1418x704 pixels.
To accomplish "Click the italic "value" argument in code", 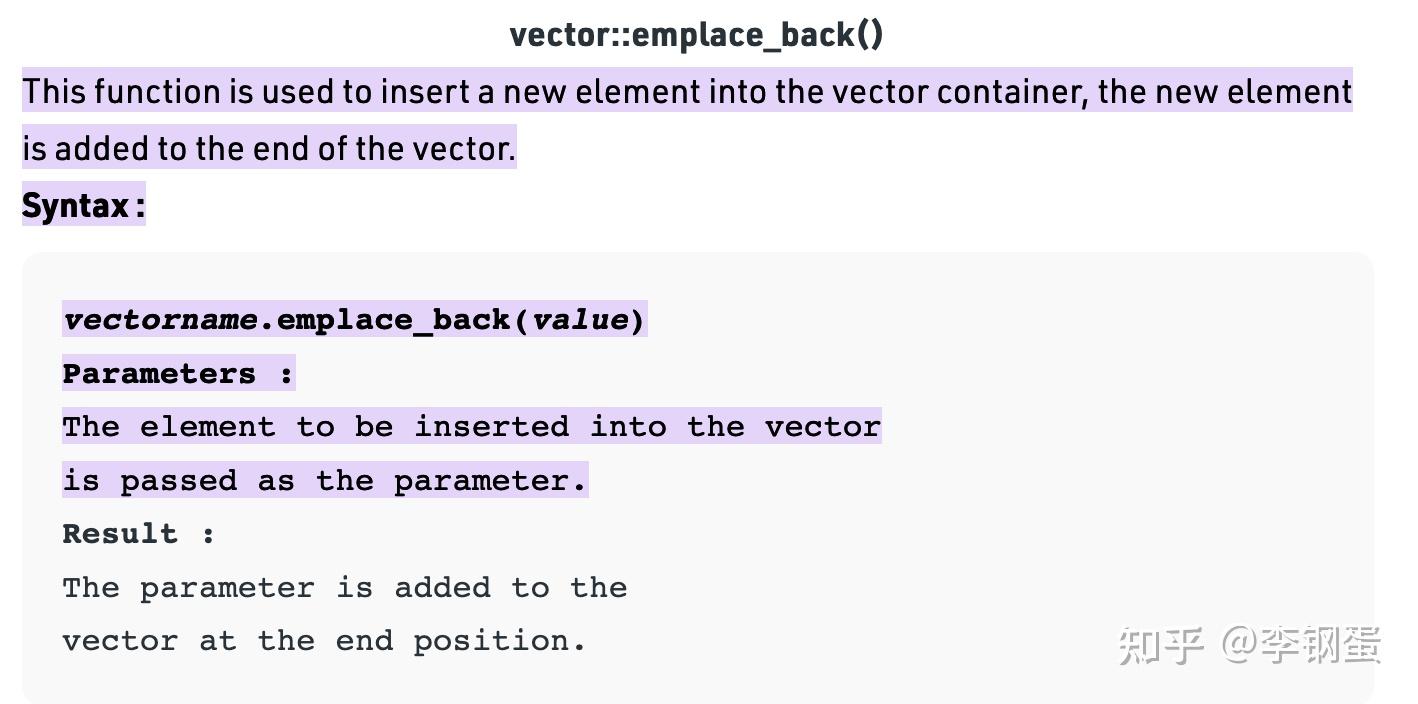I will [x=580, y=320].
